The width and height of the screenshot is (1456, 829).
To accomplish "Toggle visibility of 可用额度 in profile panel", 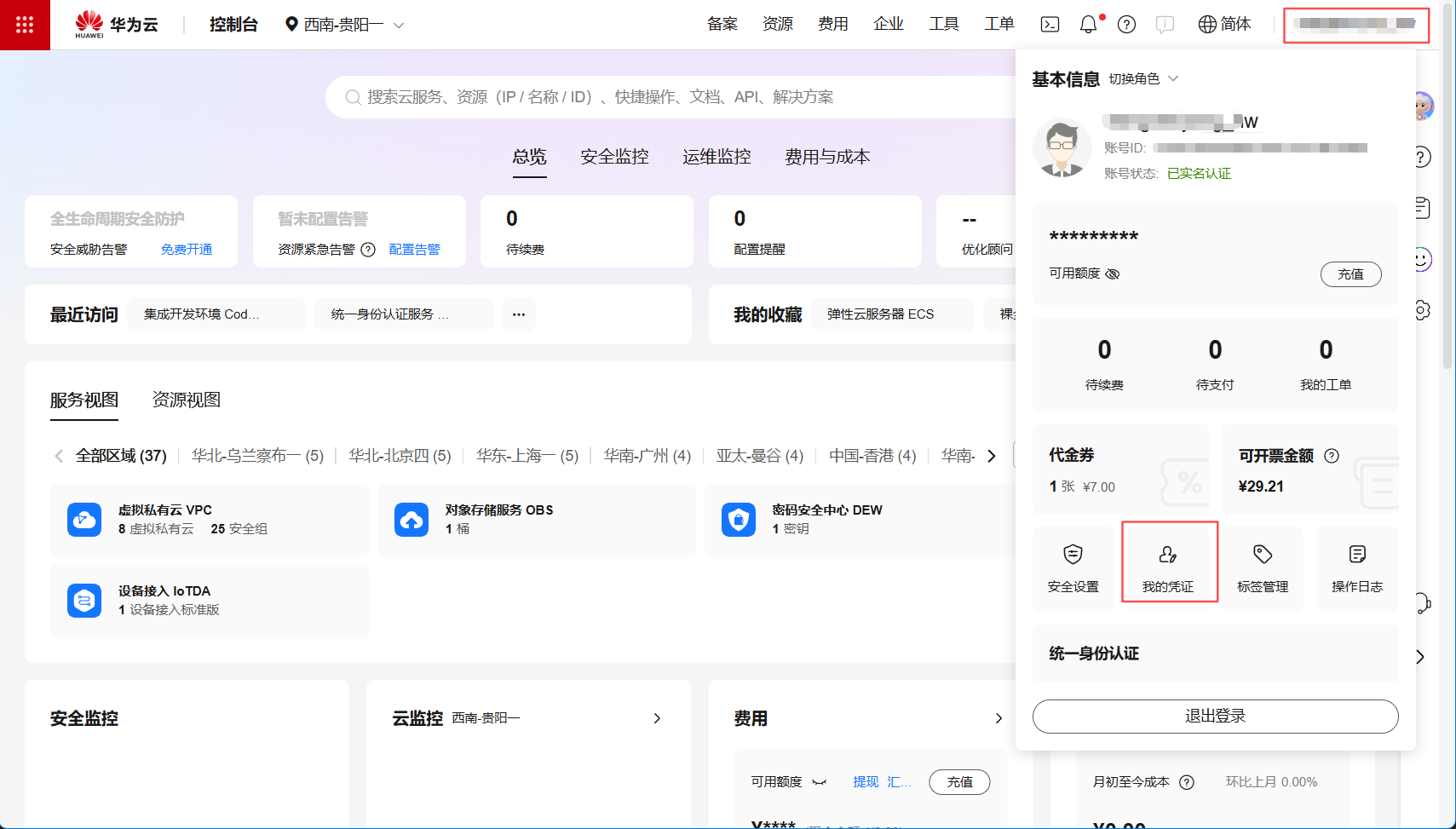I will pyautogui.click(x=1113, y=273).
